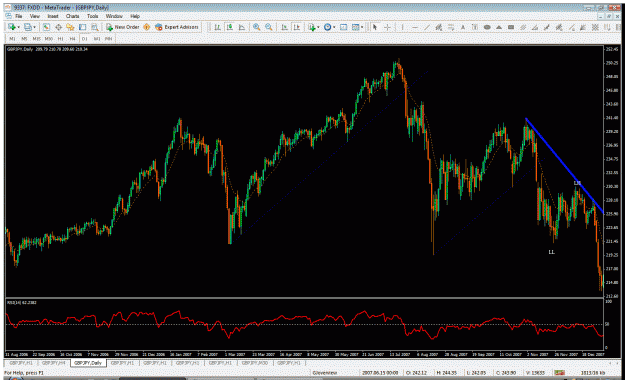Open the New Chart dropdown arrow
The image size is (625, 380).
[18, 27]
